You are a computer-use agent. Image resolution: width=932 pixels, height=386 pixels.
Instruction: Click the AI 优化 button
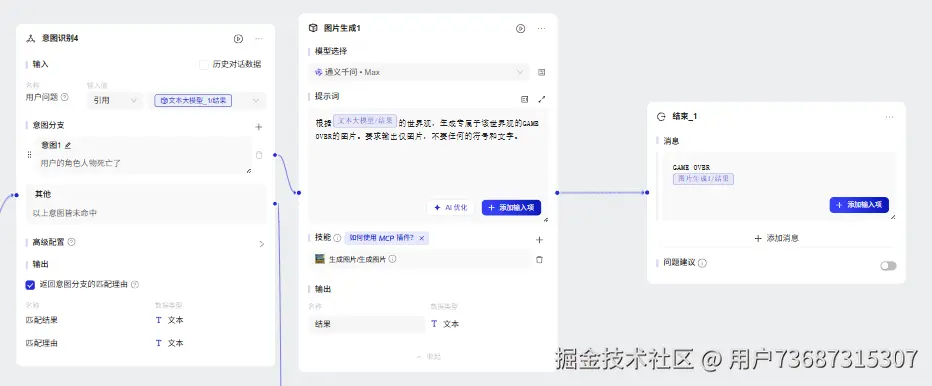451,208
